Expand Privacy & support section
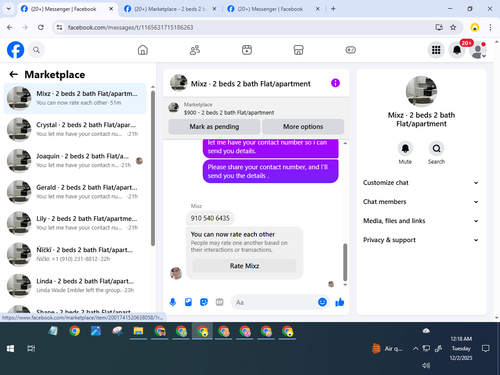The image size is (500, 375). [421, 240]
